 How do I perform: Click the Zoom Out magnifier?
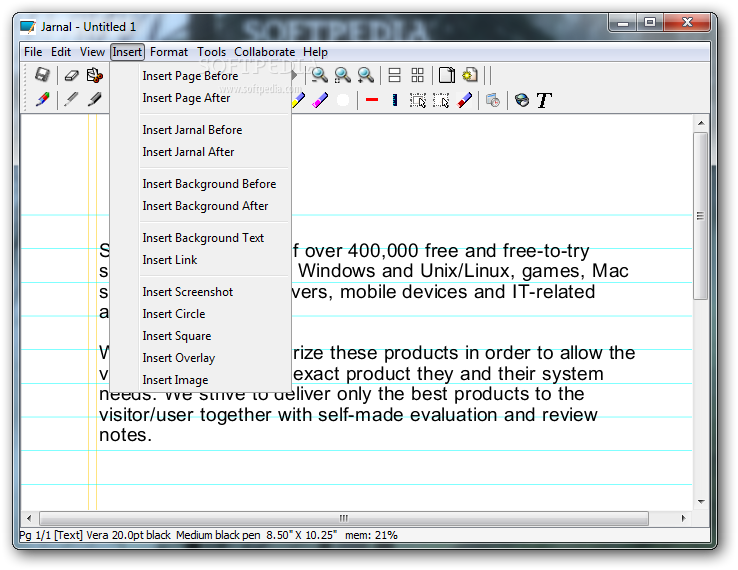pos(320,75)
